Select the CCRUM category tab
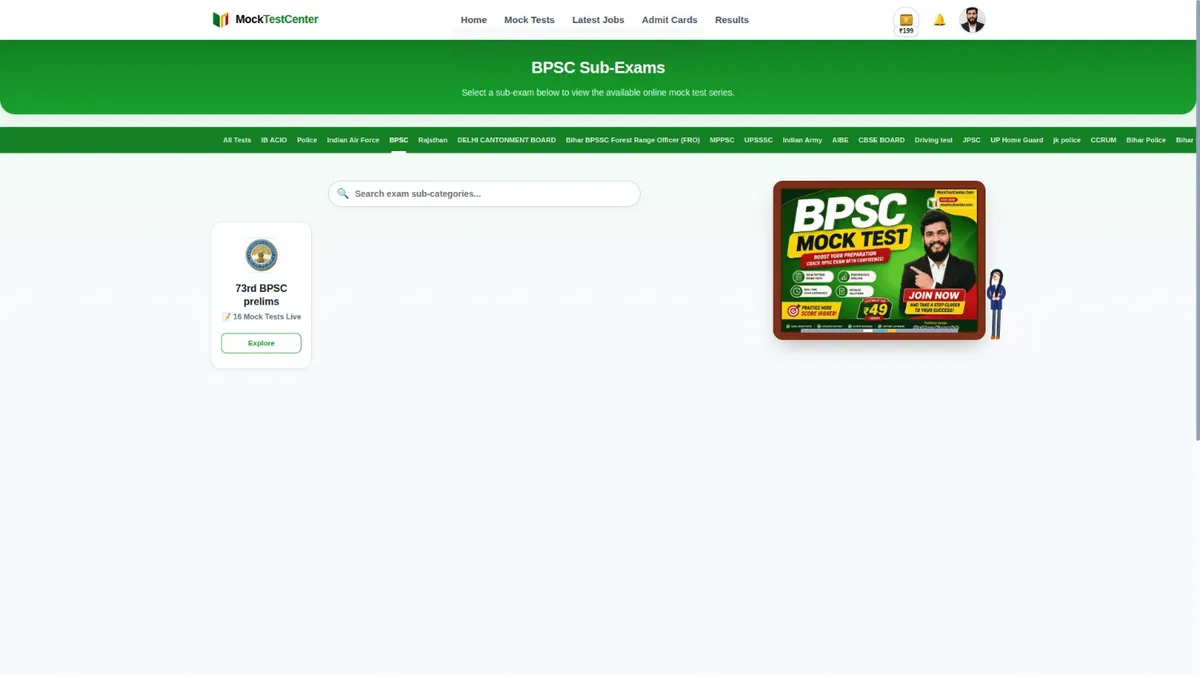 1103,140
